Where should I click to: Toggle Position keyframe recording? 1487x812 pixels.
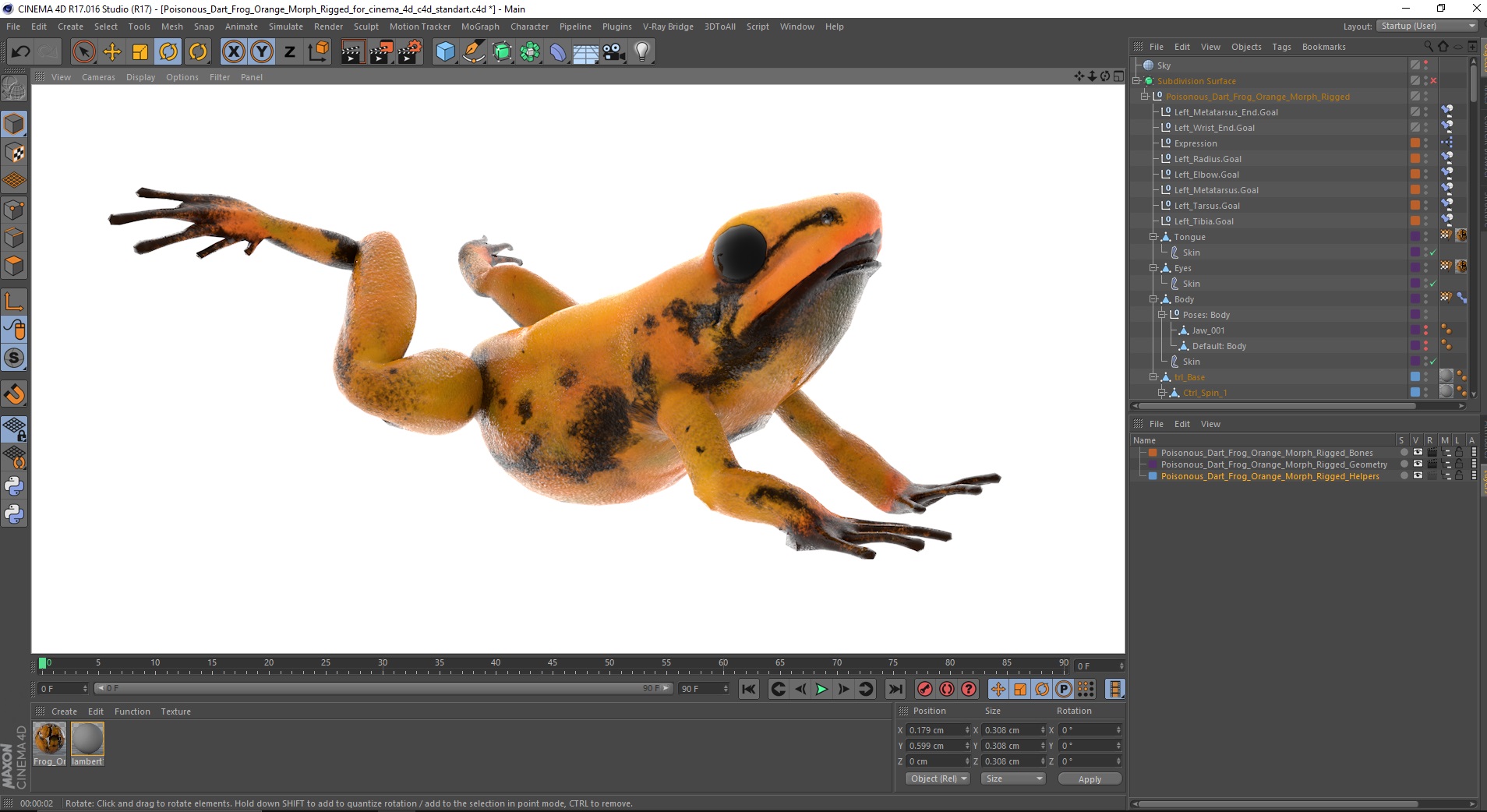tap(998, 689)
